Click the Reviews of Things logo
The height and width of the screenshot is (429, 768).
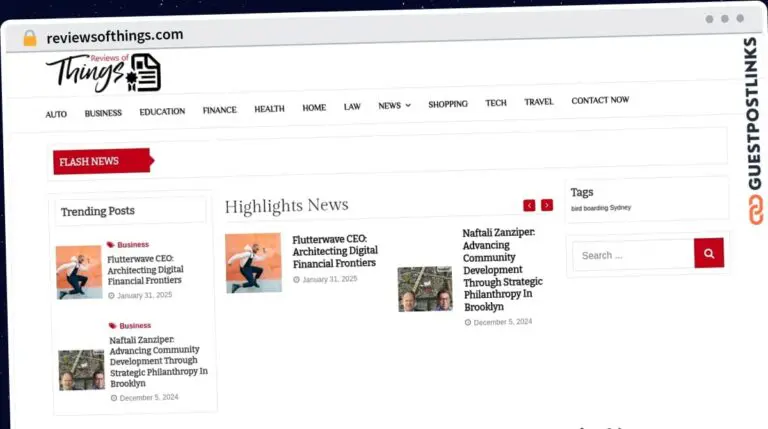pyautogui.click(x=102, y=73)
